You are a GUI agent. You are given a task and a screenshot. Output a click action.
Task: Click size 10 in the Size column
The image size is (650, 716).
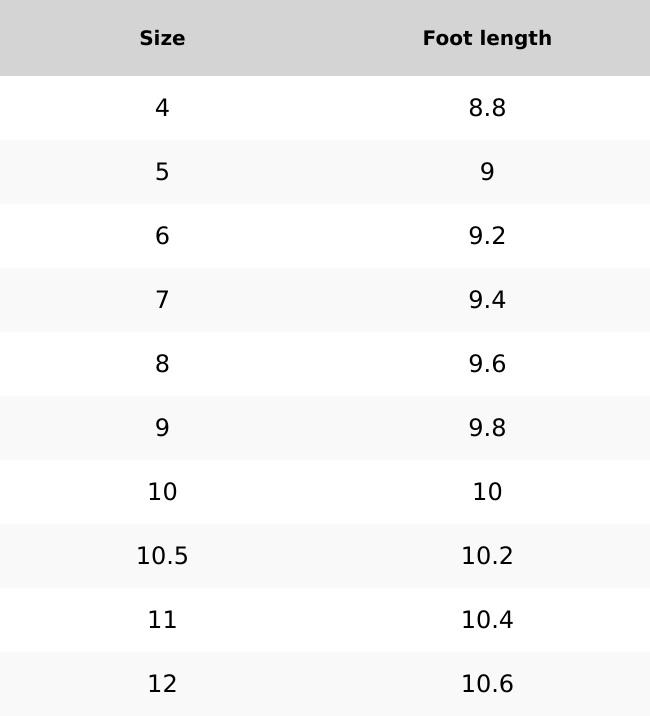click(162, 492)
